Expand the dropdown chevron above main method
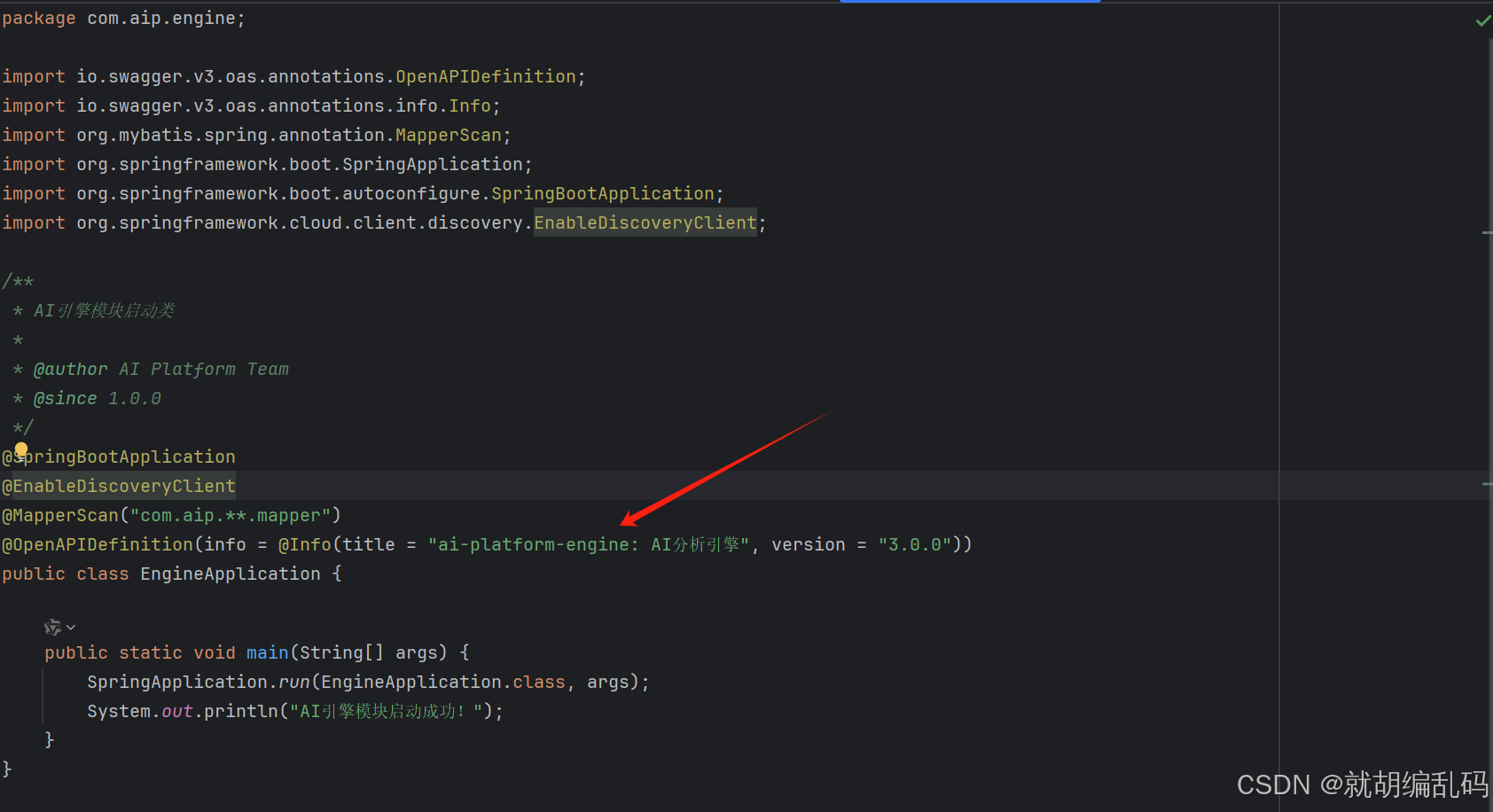 [71, 628]
